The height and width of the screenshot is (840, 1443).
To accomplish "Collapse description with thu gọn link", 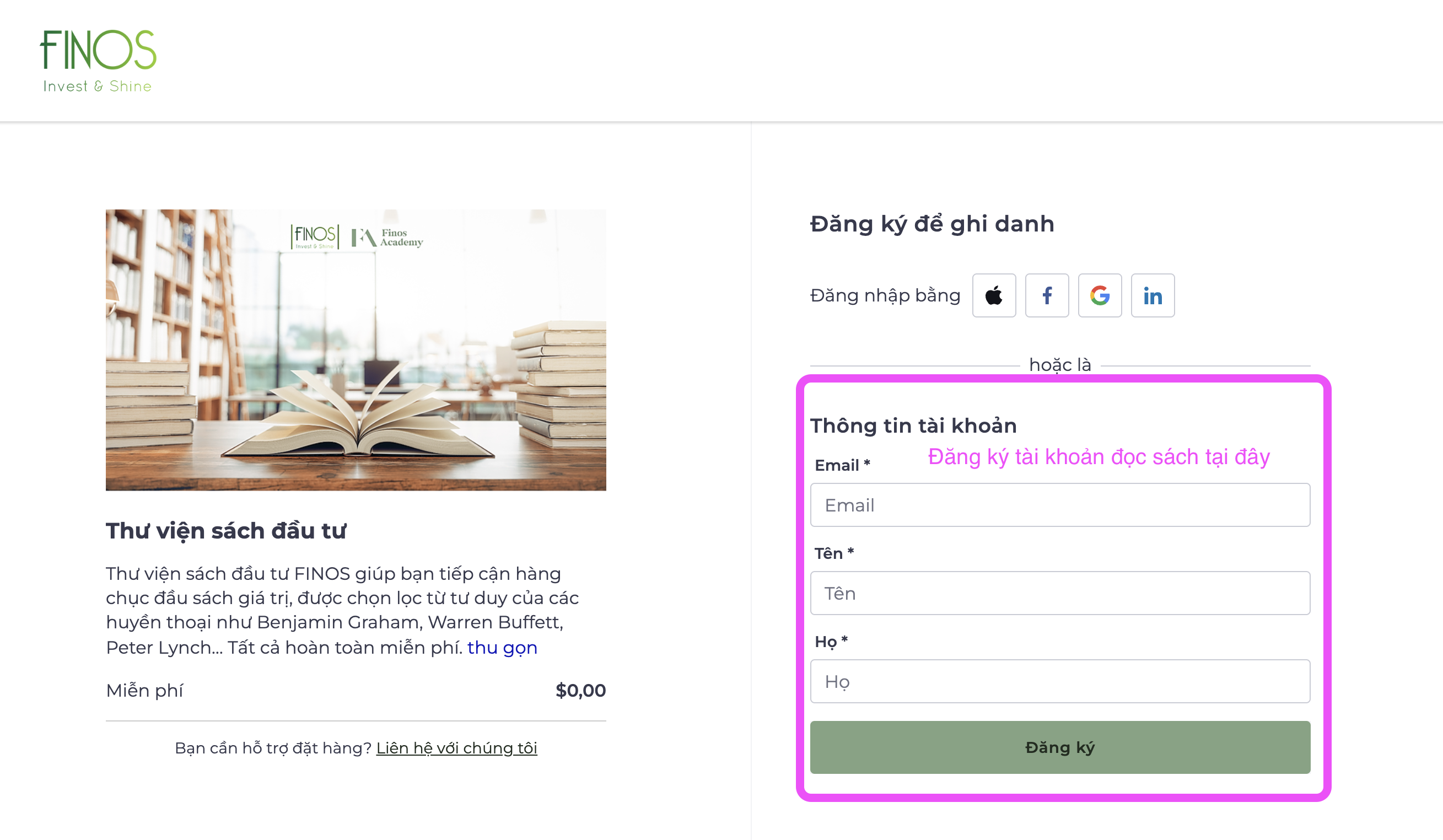I will coord(502,648).
